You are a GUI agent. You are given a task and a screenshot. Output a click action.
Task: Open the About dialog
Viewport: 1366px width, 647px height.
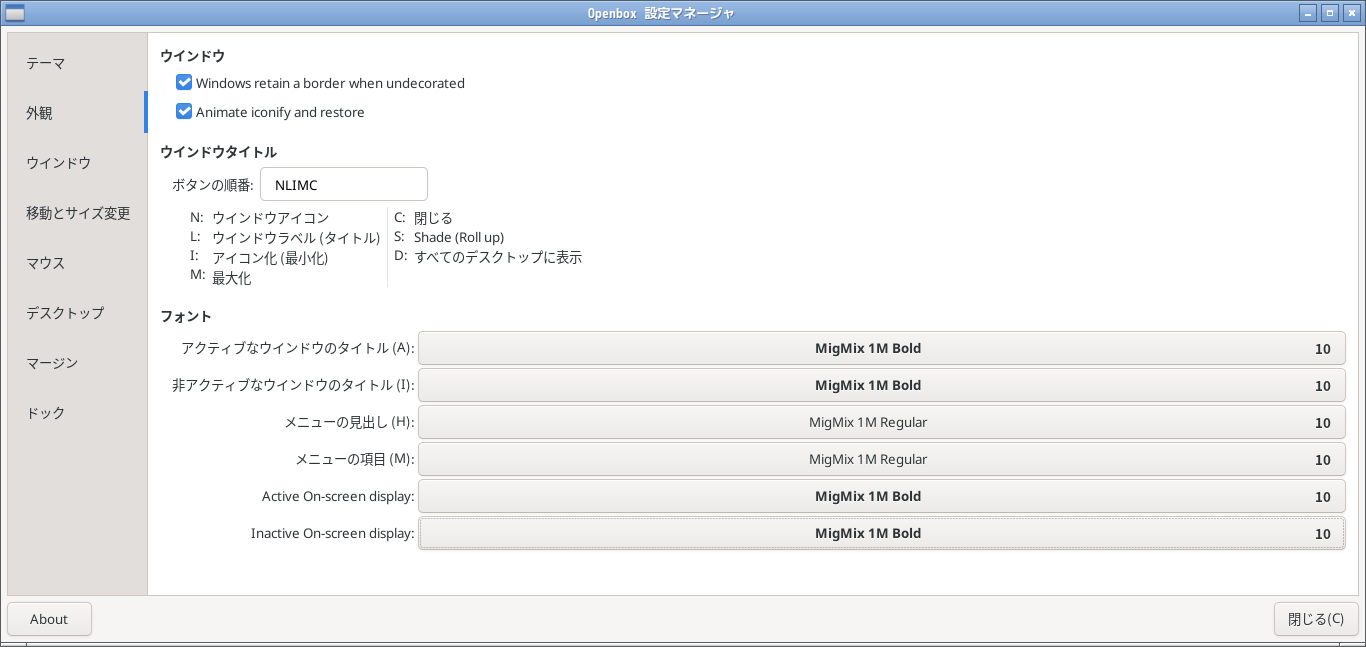point(49,619)
